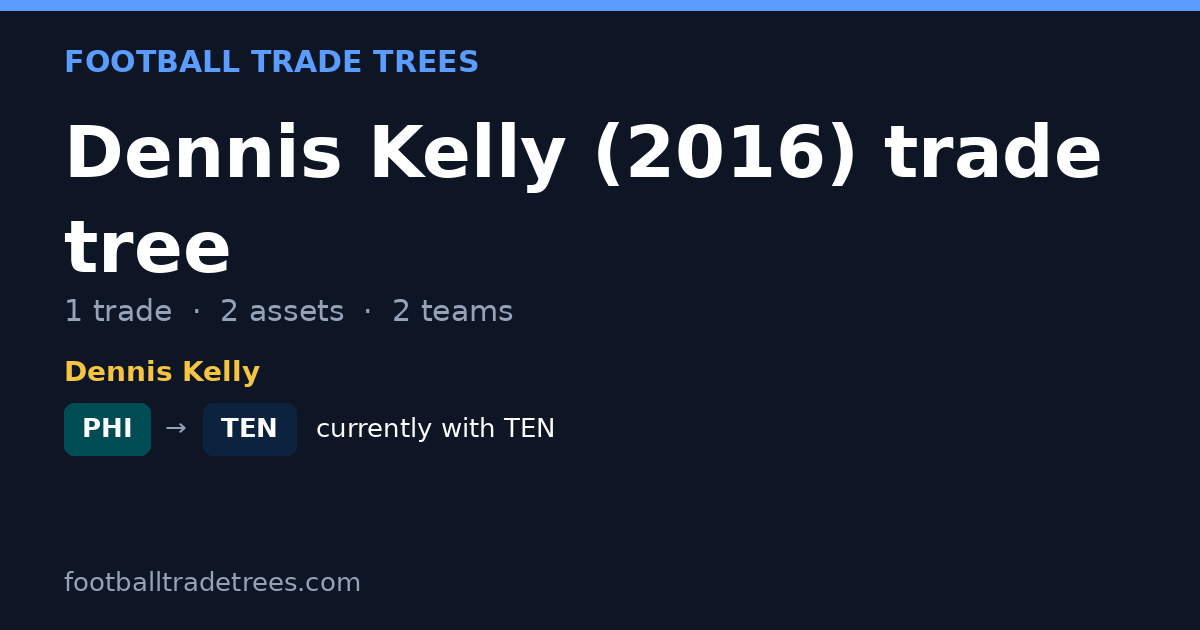Screen dimensions: 1200x630
Task: Click the word tree on the heading's second line
Action: (x=147, y=250)
